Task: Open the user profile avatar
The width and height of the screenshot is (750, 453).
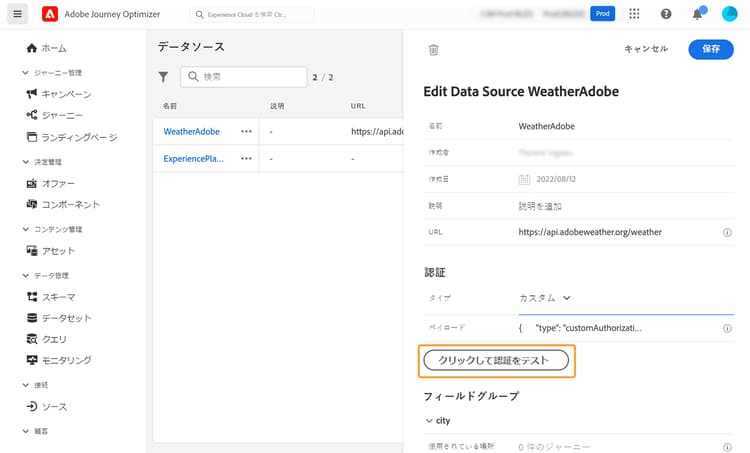Action: (729, 14)
